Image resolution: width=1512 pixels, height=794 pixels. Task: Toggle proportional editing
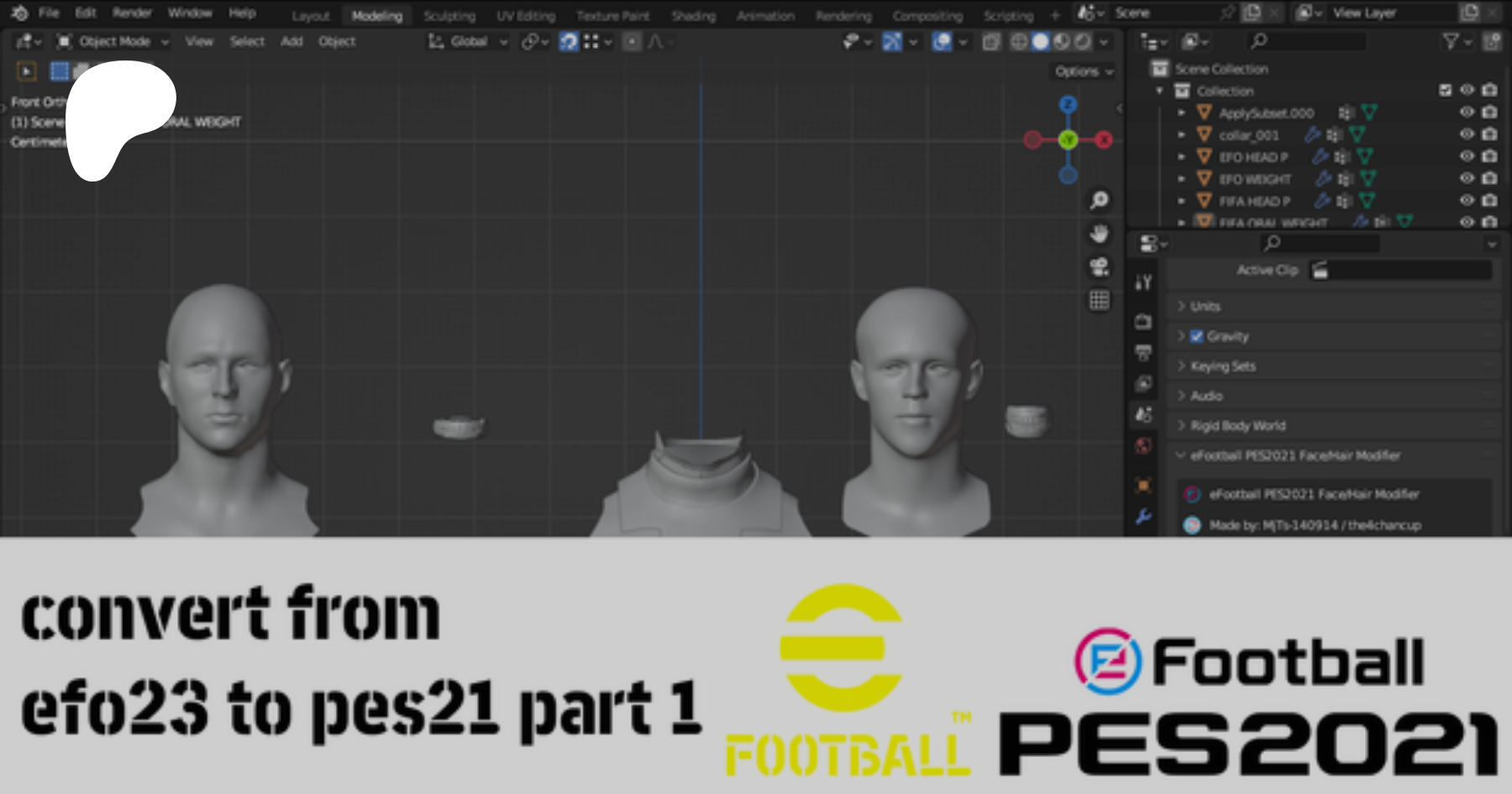(x=632, y=41)
